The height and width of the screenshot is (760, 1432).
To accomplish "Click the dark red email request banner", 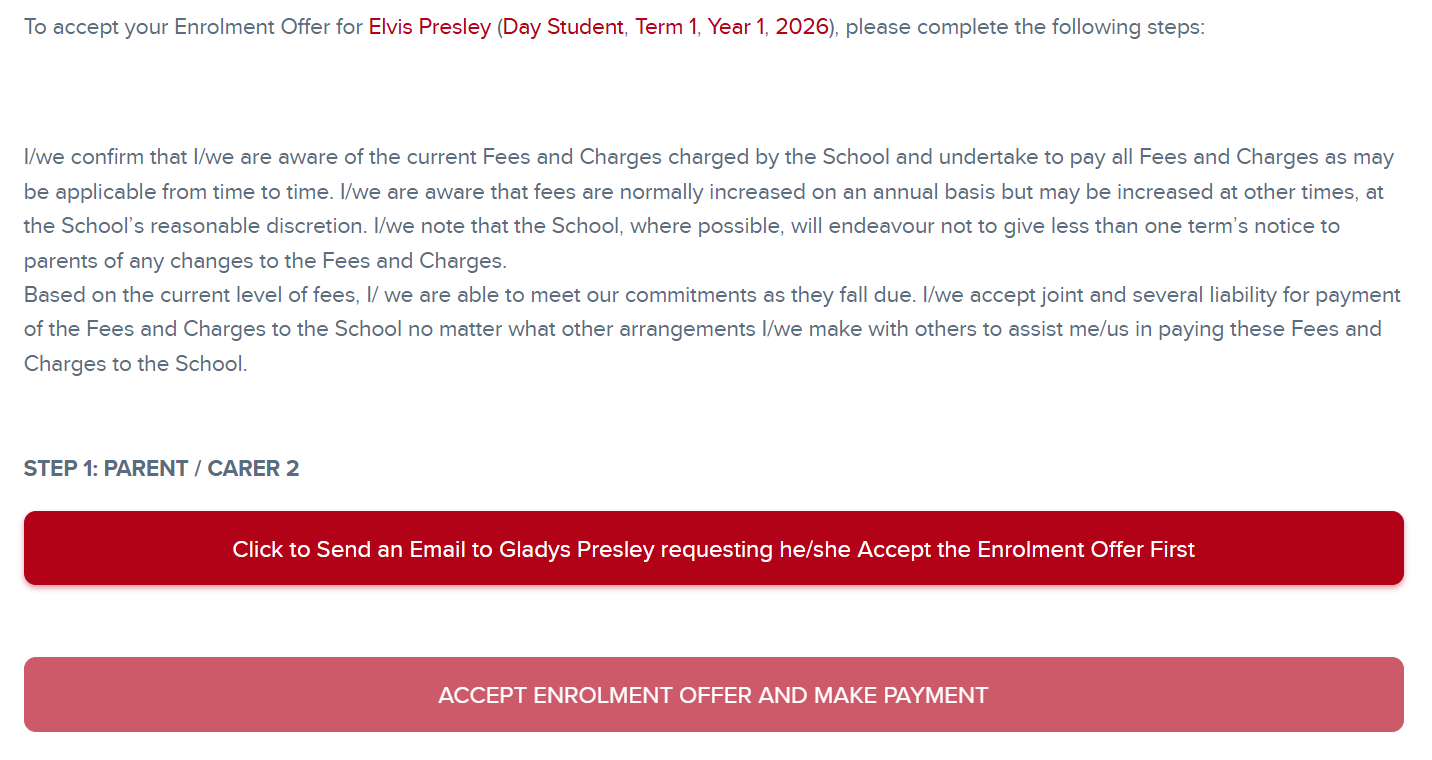I will click(x=713, y=548).
